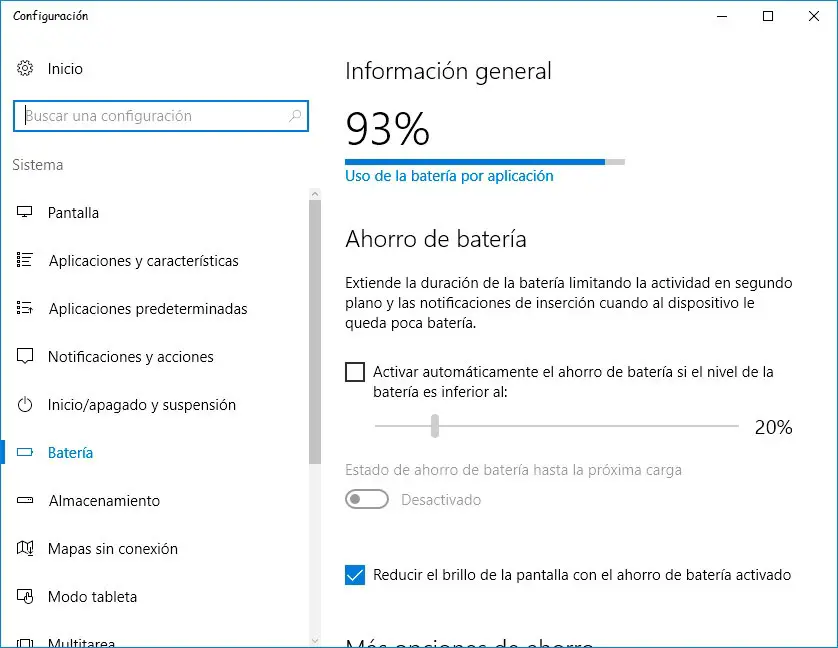The image size is (838, 648).
Task: Click the Aplicaciones predeterminadas icon
Action: (26, 309)
